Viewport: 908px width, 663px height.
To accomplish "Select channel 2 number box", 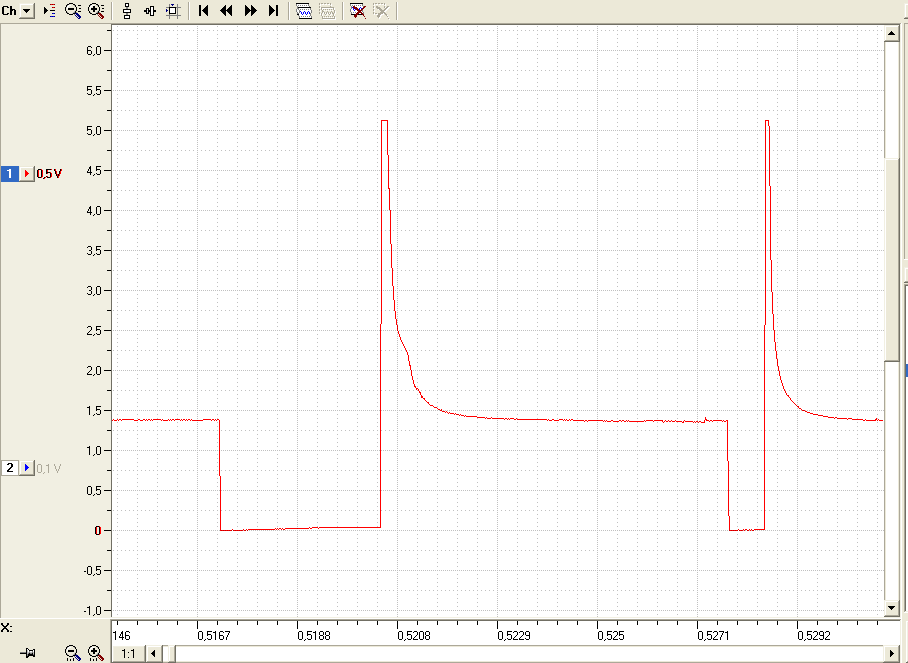I will tap(10, 468).
